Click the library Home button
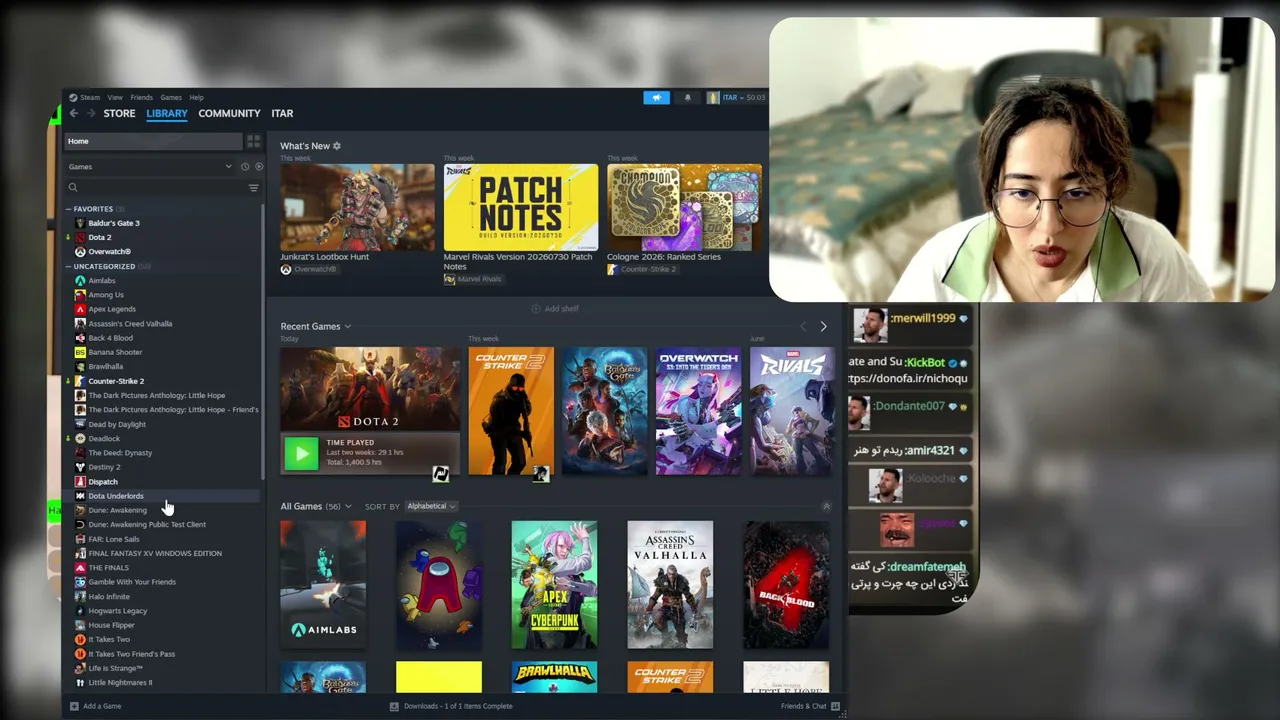The height and width of the screenshot is (720, 1280). [153, 141]
